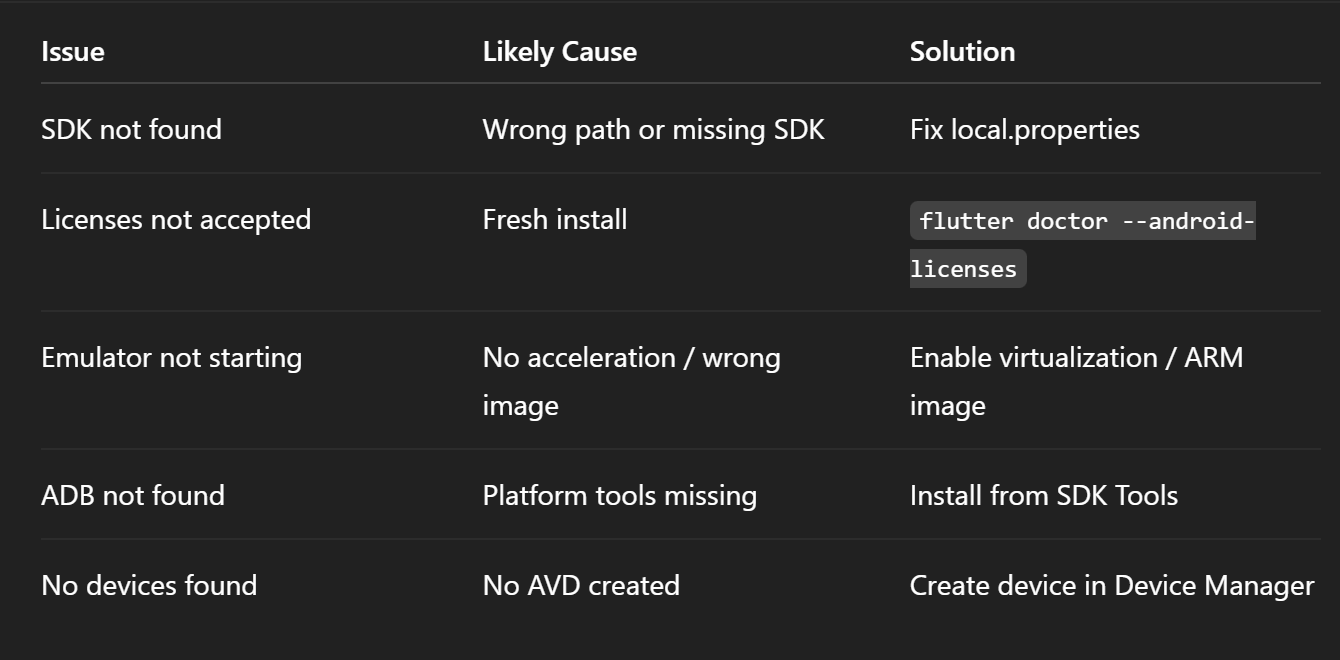Click the 'Enable virtualization / ARM image' text

pyautogui.click(x=1077, y=381)
